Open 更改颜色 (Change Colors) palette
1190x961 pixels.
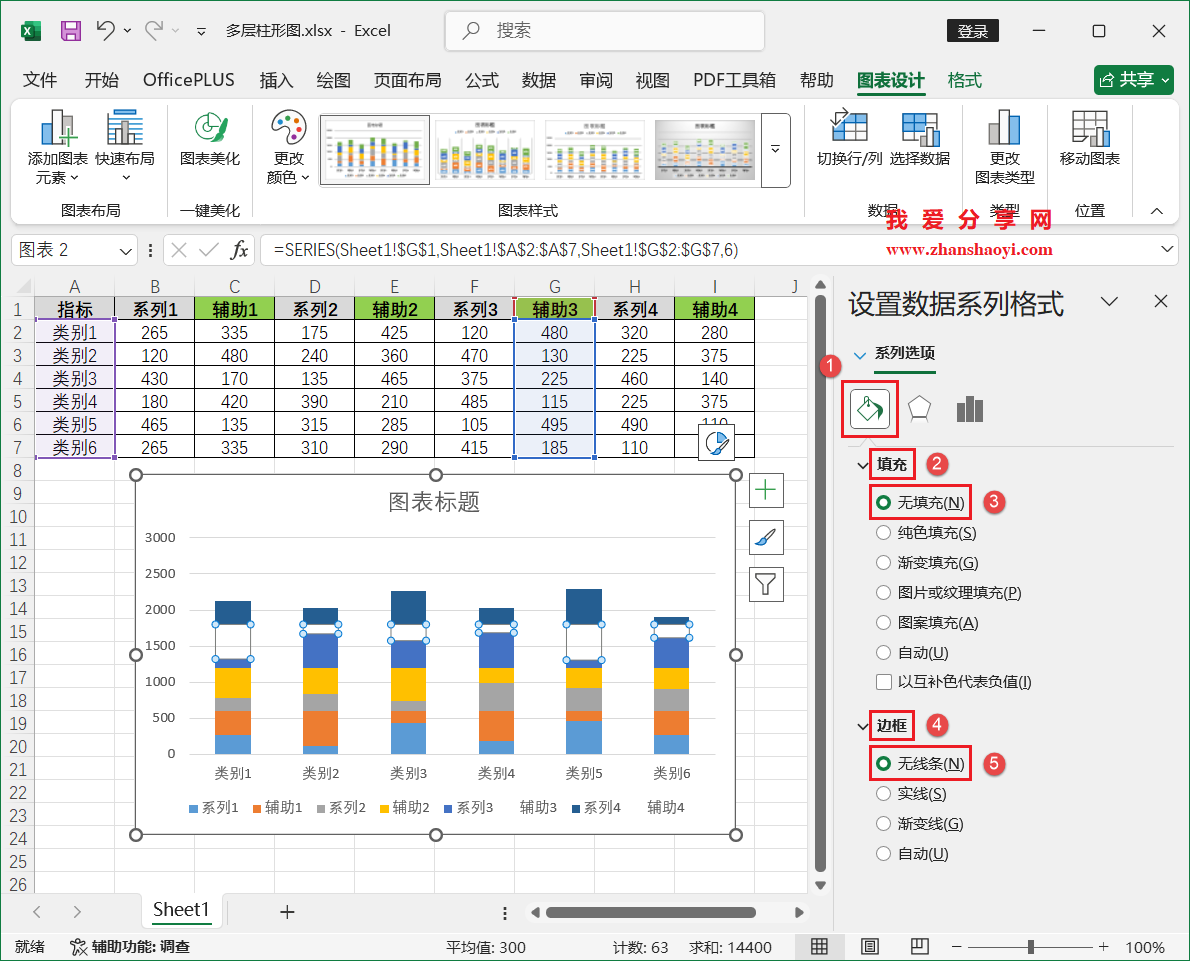288,148
